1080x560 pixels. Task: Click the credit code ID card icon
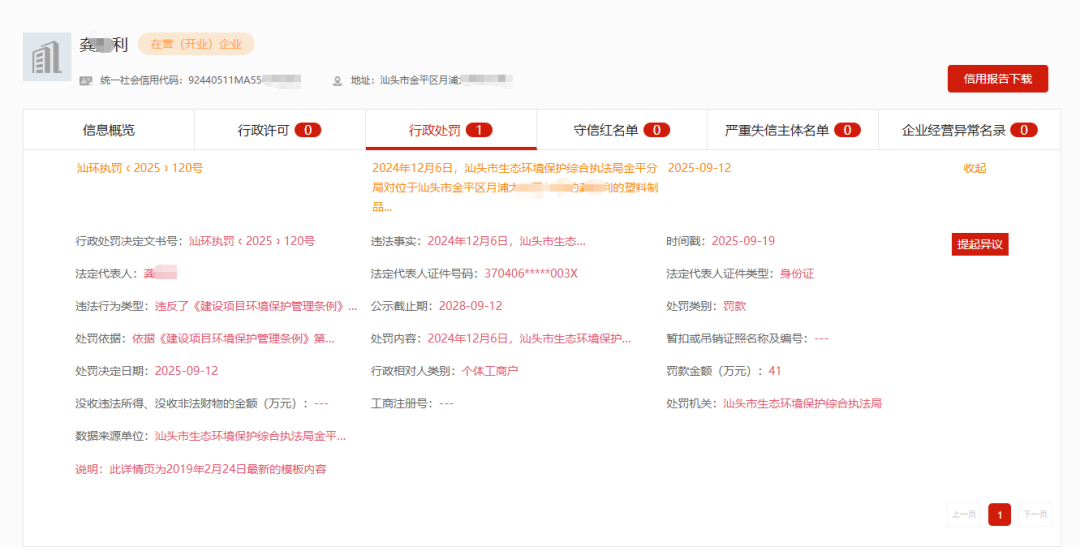tap(86, 80)
